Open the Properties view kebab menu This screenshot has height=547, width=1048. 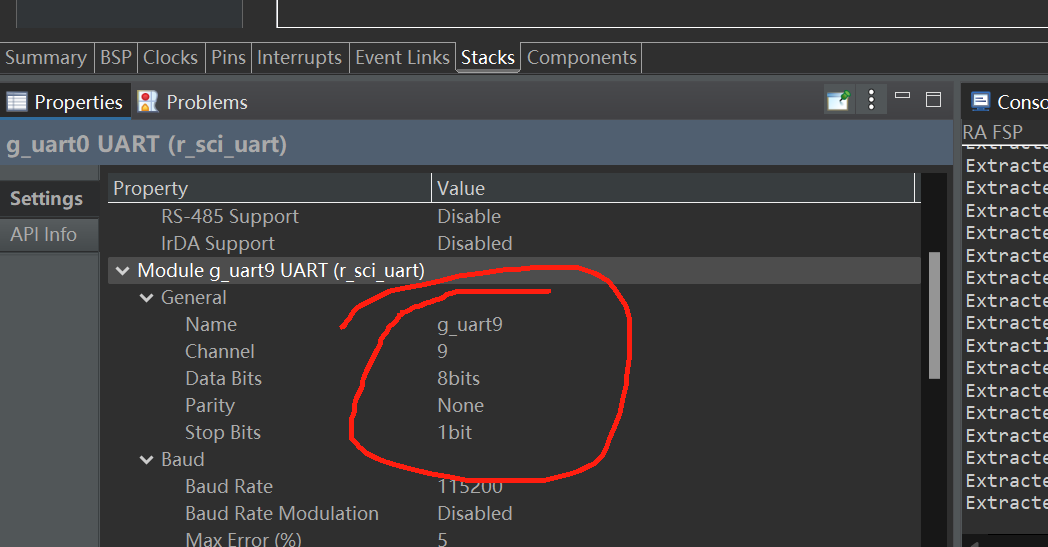(871, 100)
